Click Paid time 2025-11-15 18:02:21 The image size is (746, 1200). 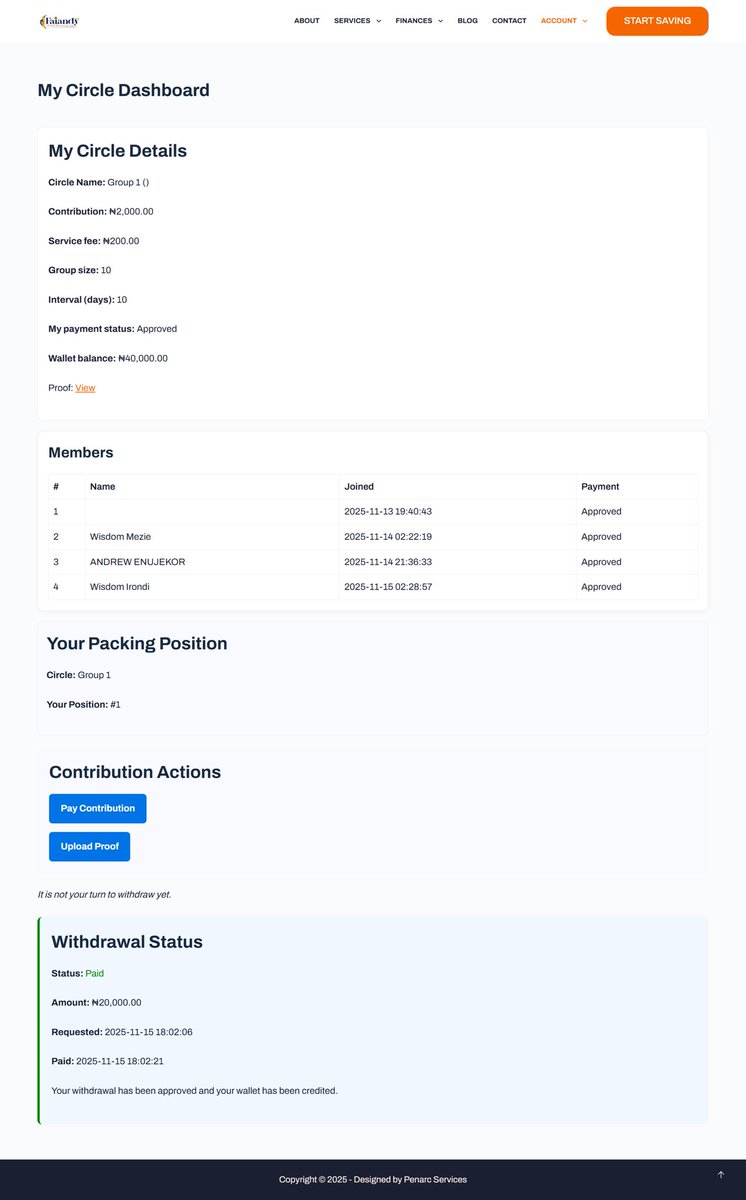click(120, 1061)
